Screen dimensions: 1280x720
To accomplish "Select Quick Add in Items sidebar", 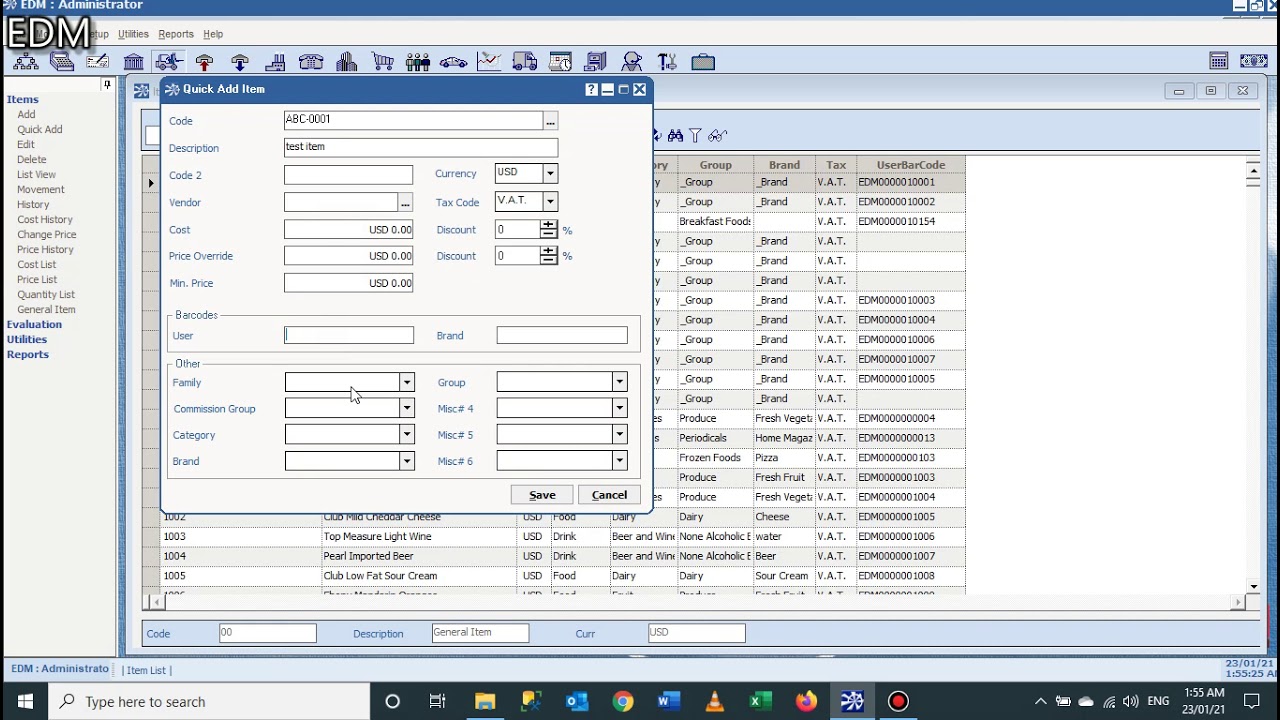I will click(x=40, y=129).
